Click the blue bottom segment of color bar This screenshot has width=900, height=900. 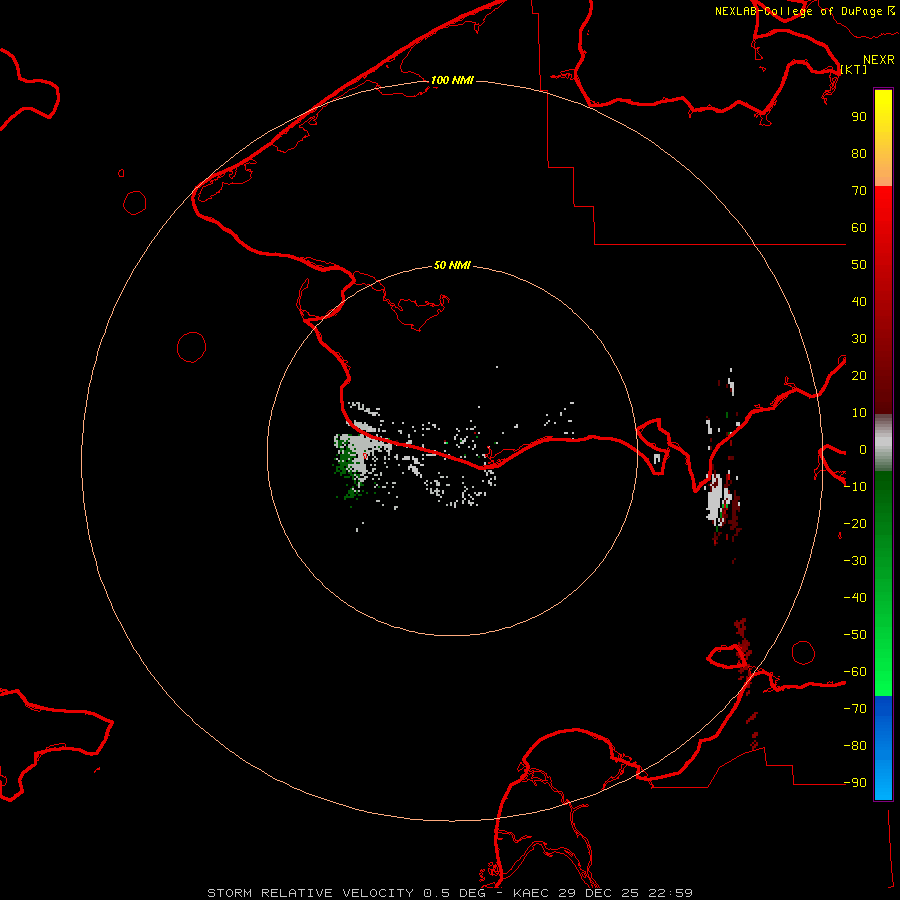point(883,748)
